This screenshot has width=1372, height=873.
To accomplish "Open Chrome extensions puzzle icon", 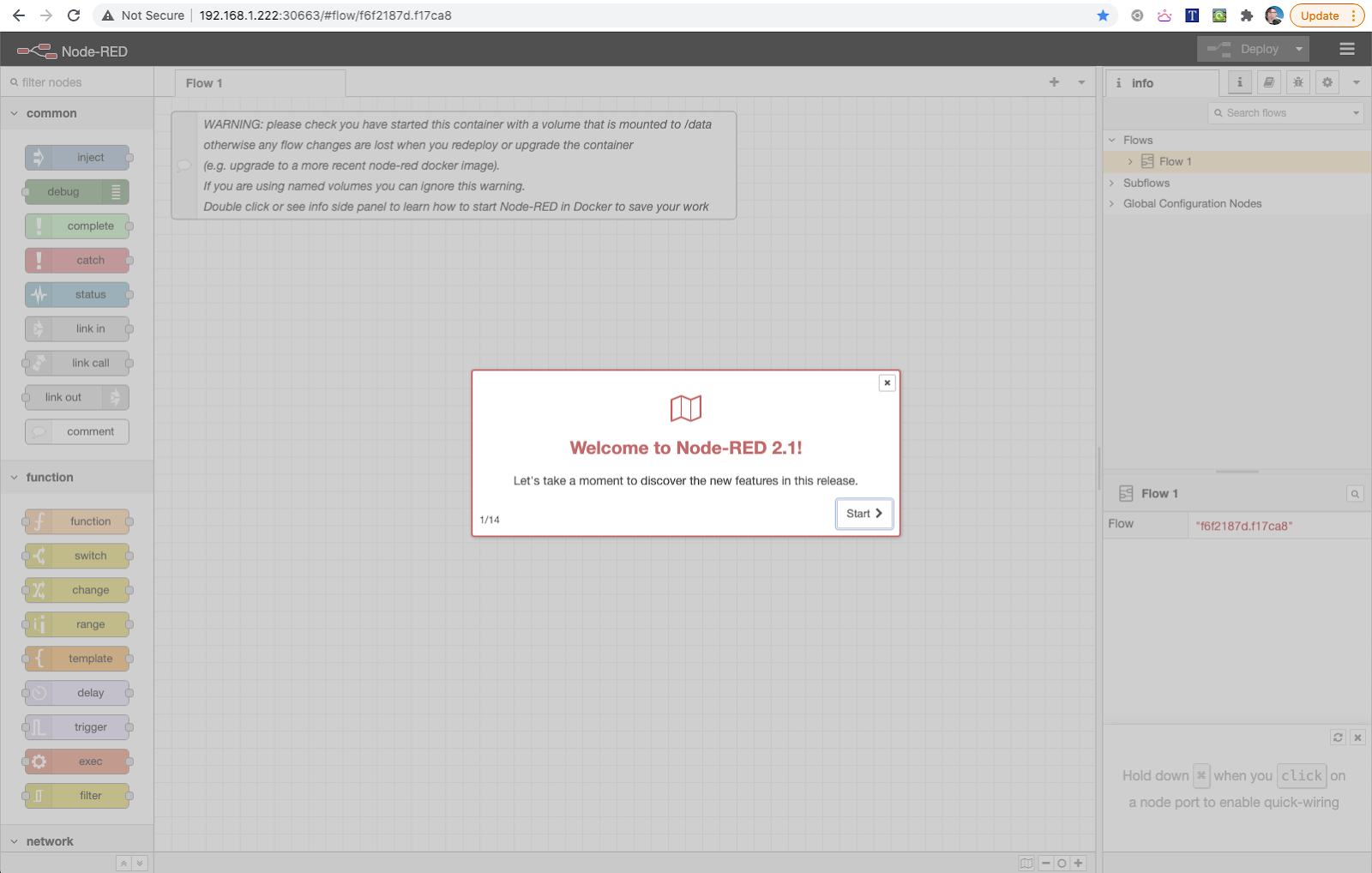I will tap(1247, 15).
